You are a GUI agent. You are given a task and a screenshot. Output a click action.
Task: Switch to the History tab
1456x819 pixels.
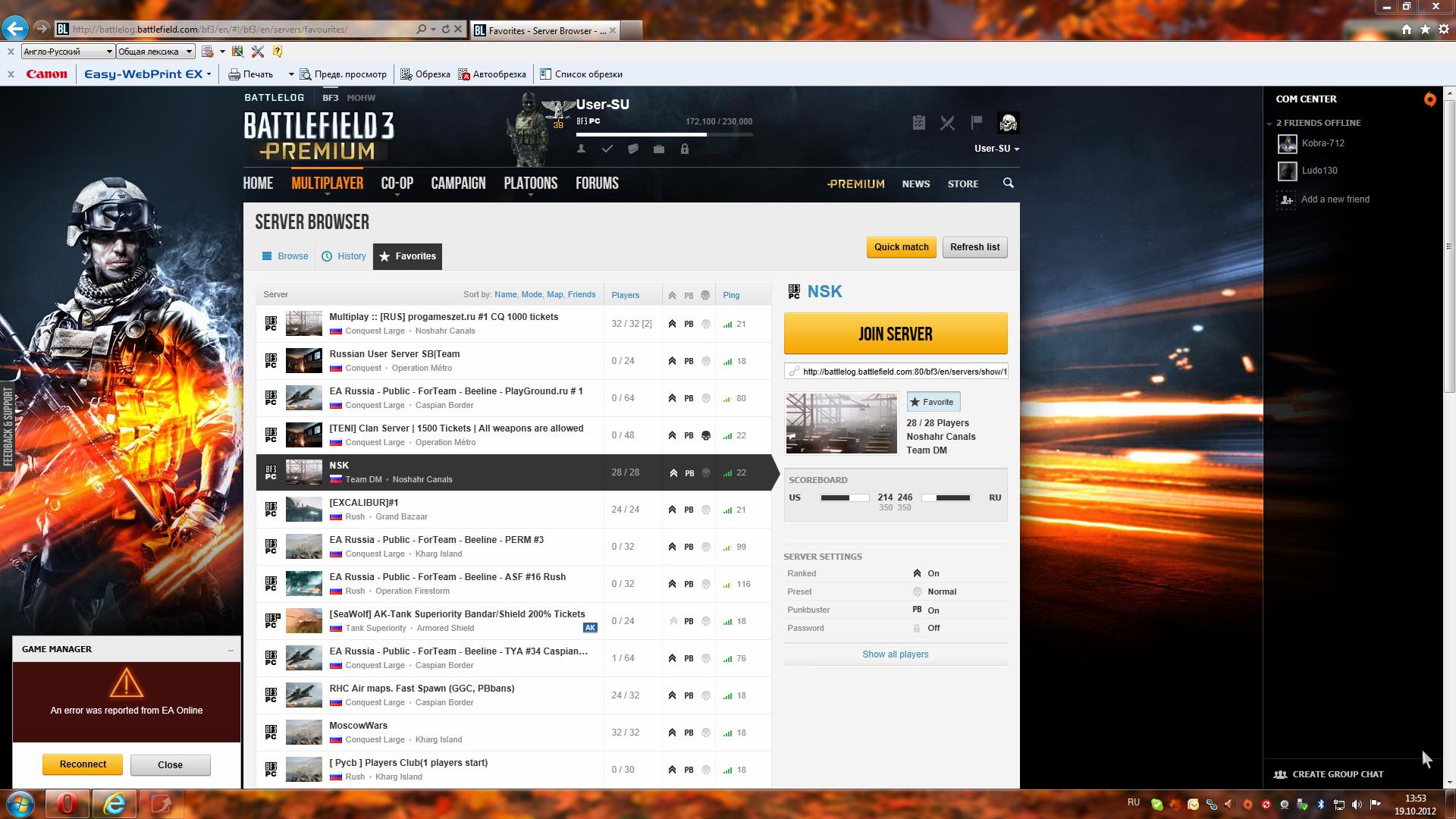[x=344, y=256]
